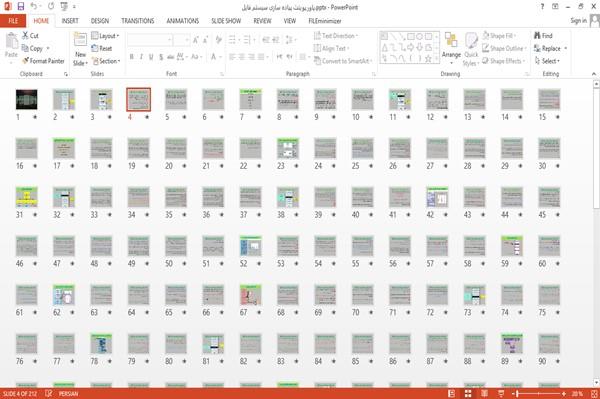Click zoom slider handle
The image size is (600, 399).
pos(517,394)
